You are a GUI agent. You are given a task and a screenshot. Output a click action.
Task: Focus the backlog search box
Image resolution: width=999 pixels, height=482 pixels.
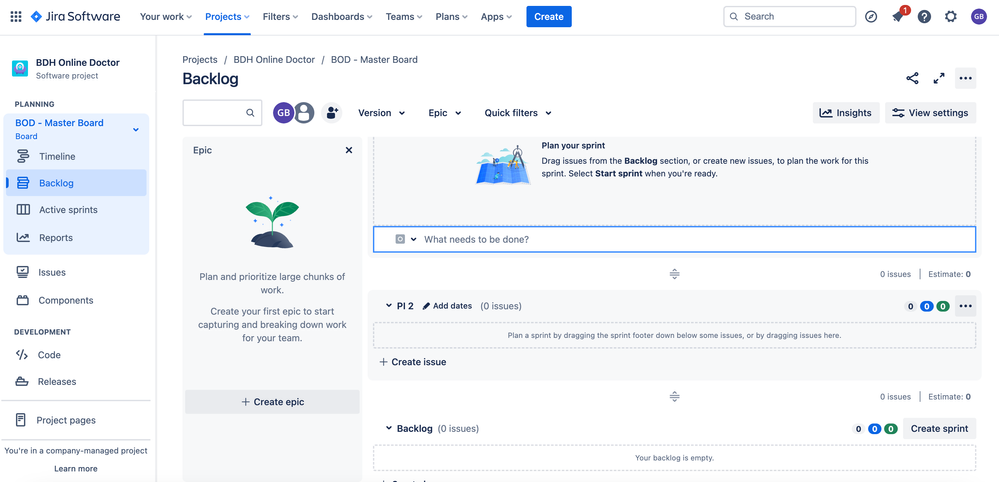tap(222, 113)
